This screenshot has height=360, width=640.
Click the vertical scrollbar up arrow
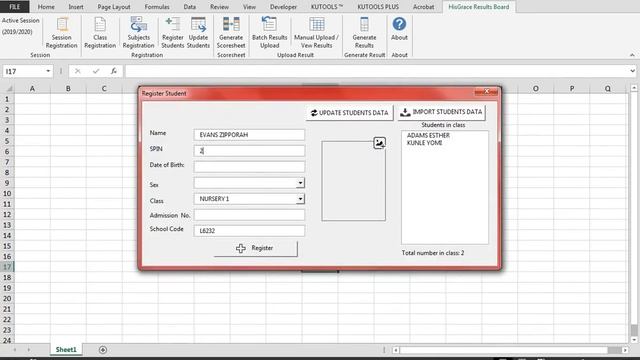(634, 88)
